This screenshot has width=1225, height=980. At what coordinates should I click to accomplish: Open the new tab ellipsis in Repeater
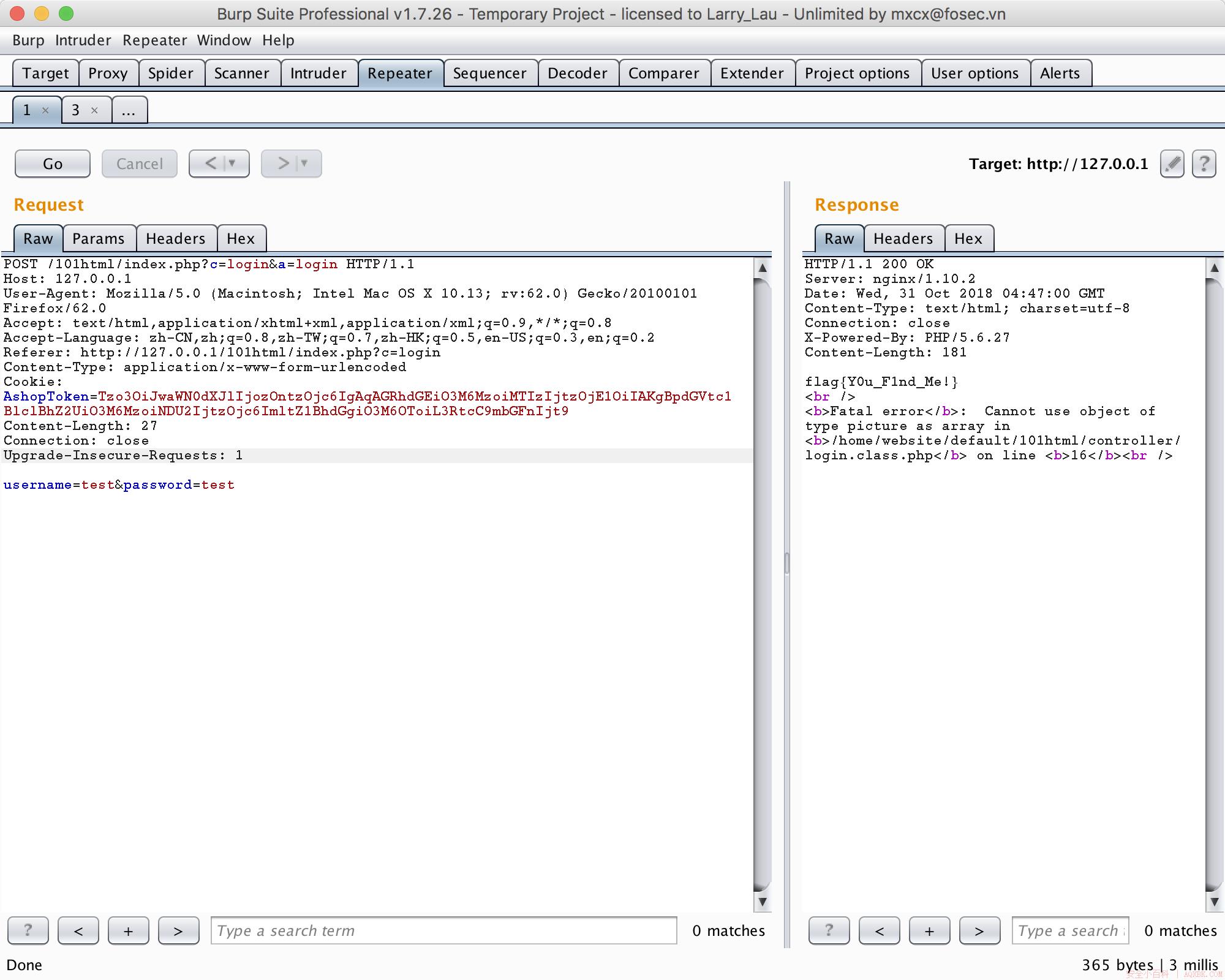click(x=129, y=110)
